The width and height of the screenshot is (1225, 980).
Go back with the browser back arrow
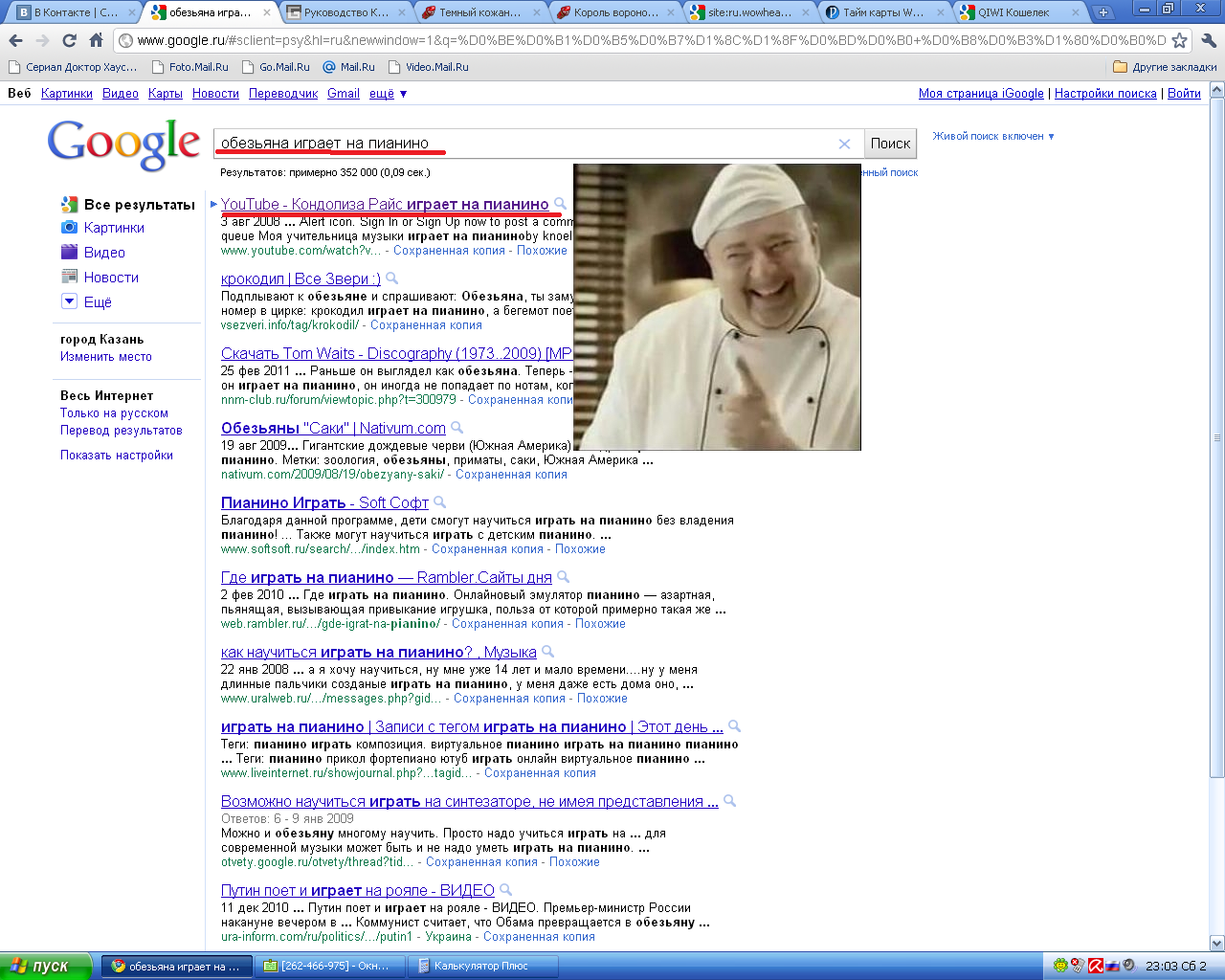(x=15, y=40)
